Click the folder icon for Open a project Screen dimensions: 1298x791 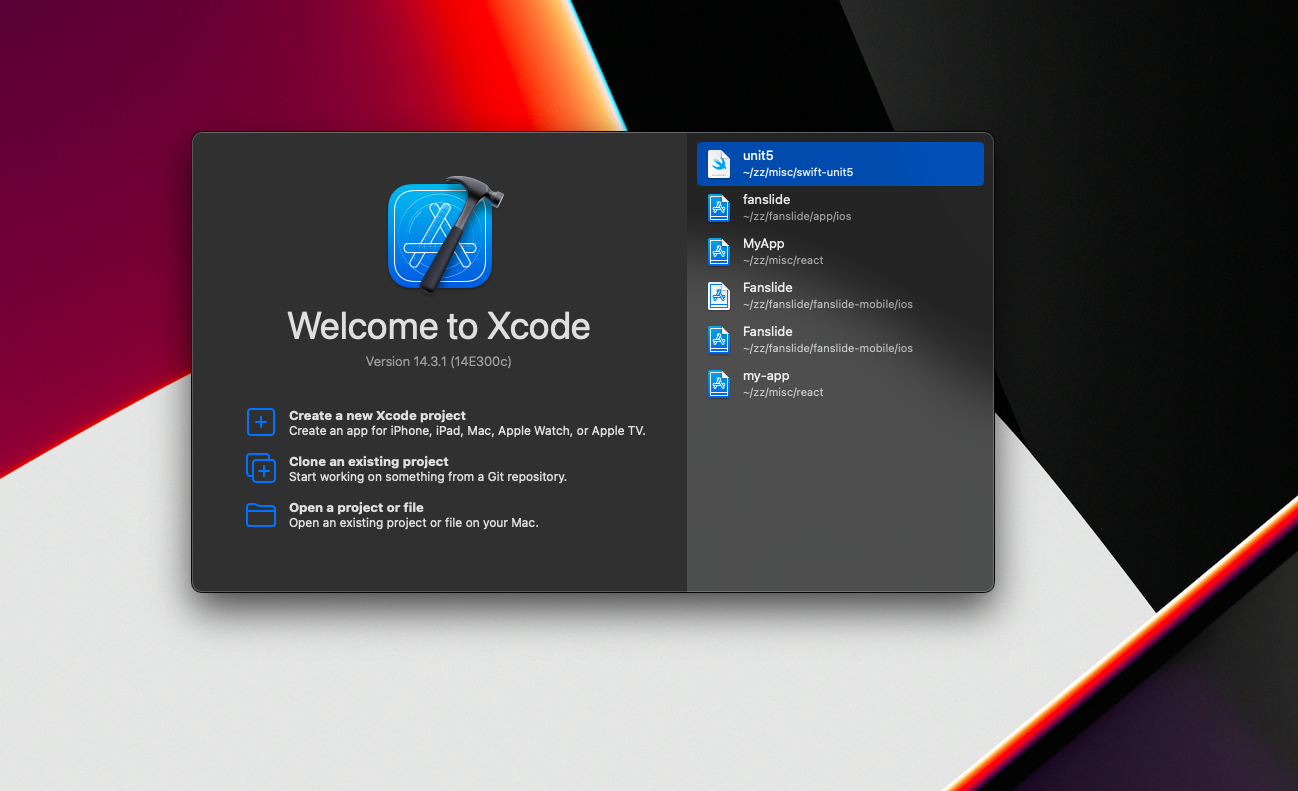(261, 514)
